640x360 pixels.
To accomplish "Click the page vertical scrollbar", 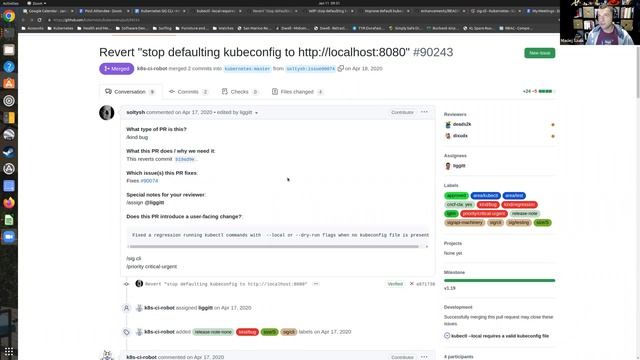I will tap(638, 67).
